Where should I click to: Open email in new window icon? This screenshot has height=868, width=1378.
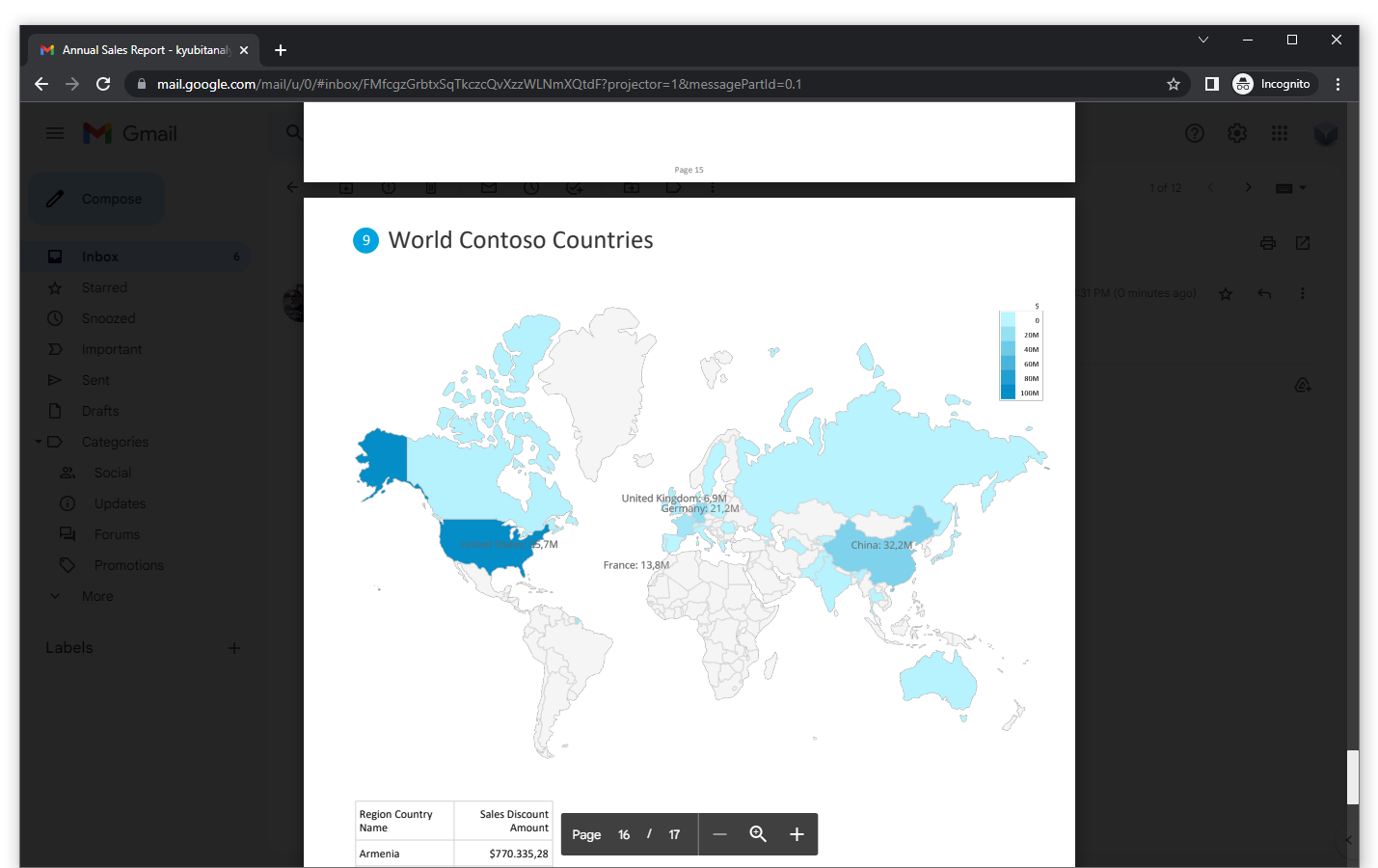pos(1303,243)
